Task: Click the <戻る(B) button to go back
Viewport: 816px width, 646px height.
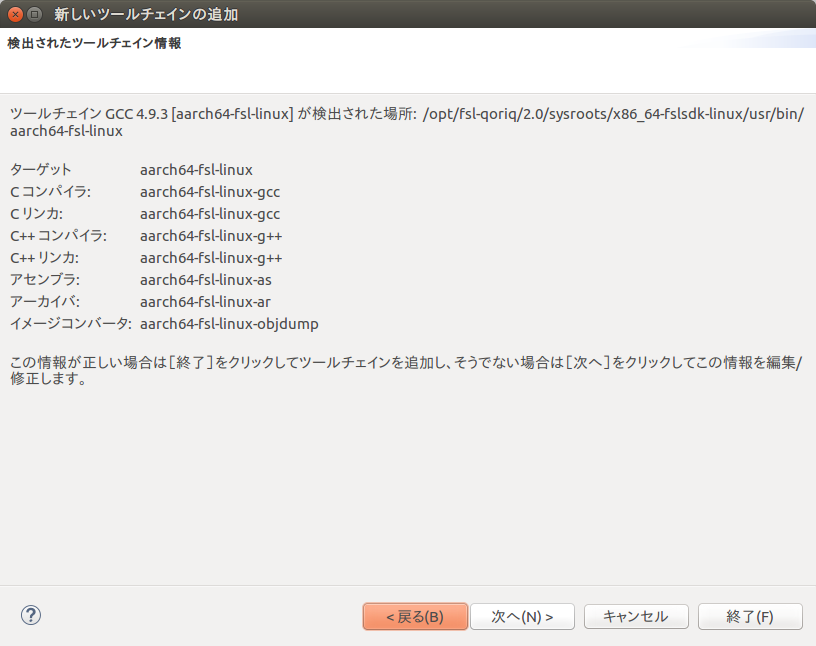Action: pyautogui.click(x=414, y=616)
